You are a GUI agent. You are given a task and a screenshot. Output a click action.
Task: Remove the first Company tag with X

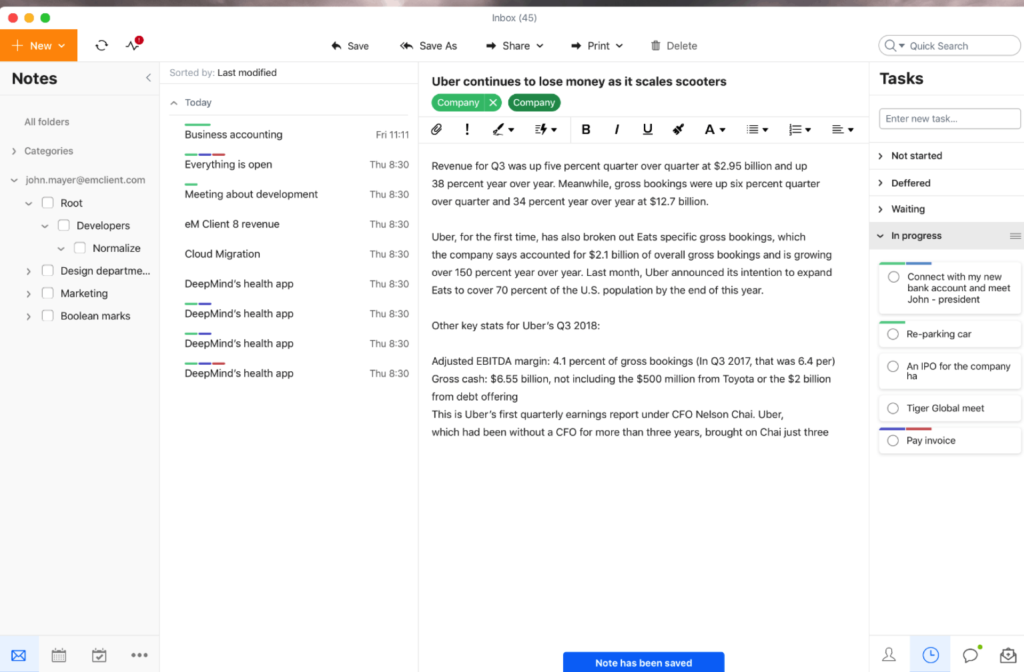coord(493,103)
